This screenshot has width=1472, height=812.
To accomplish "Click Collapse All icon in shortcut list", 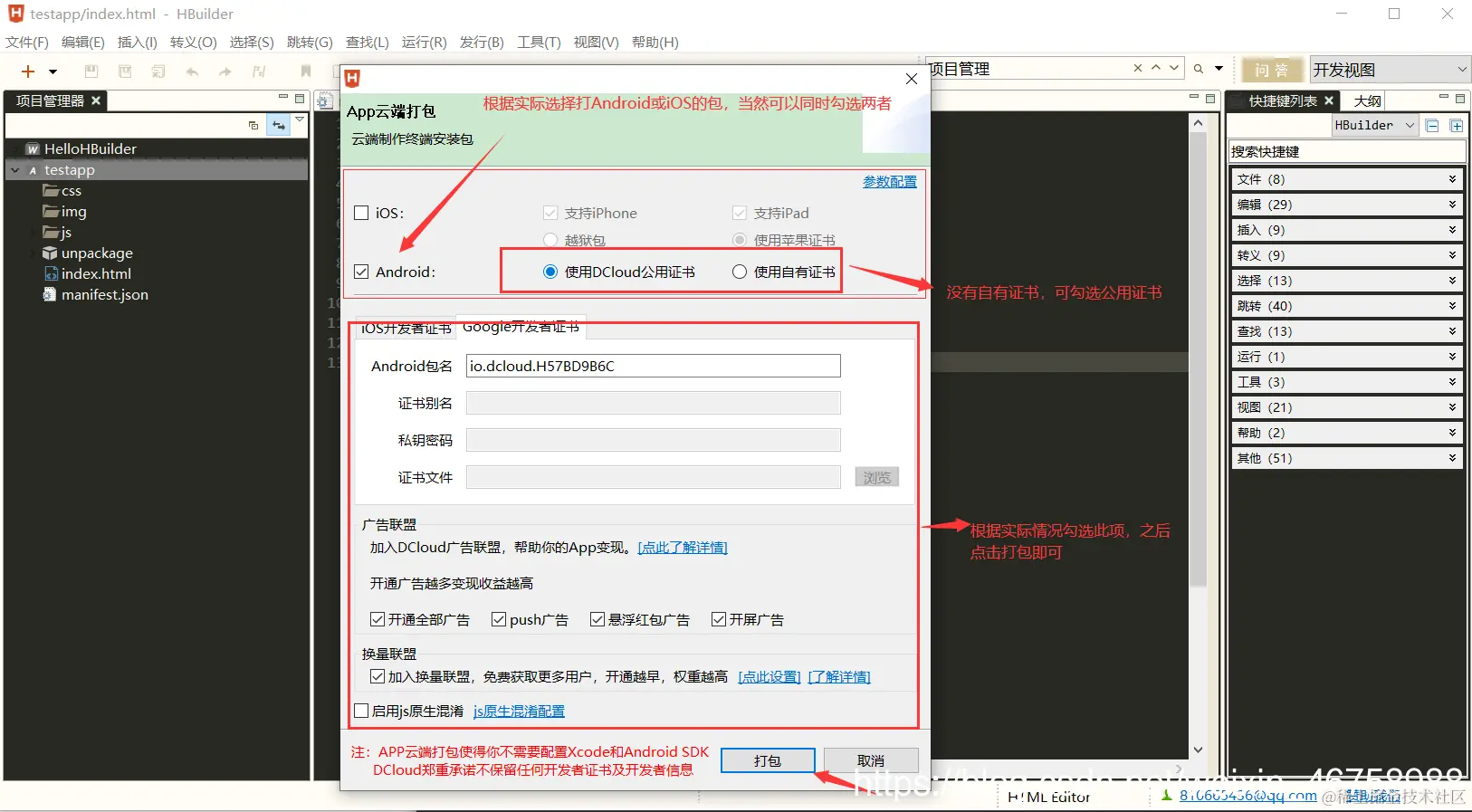I will [1432, 126].
